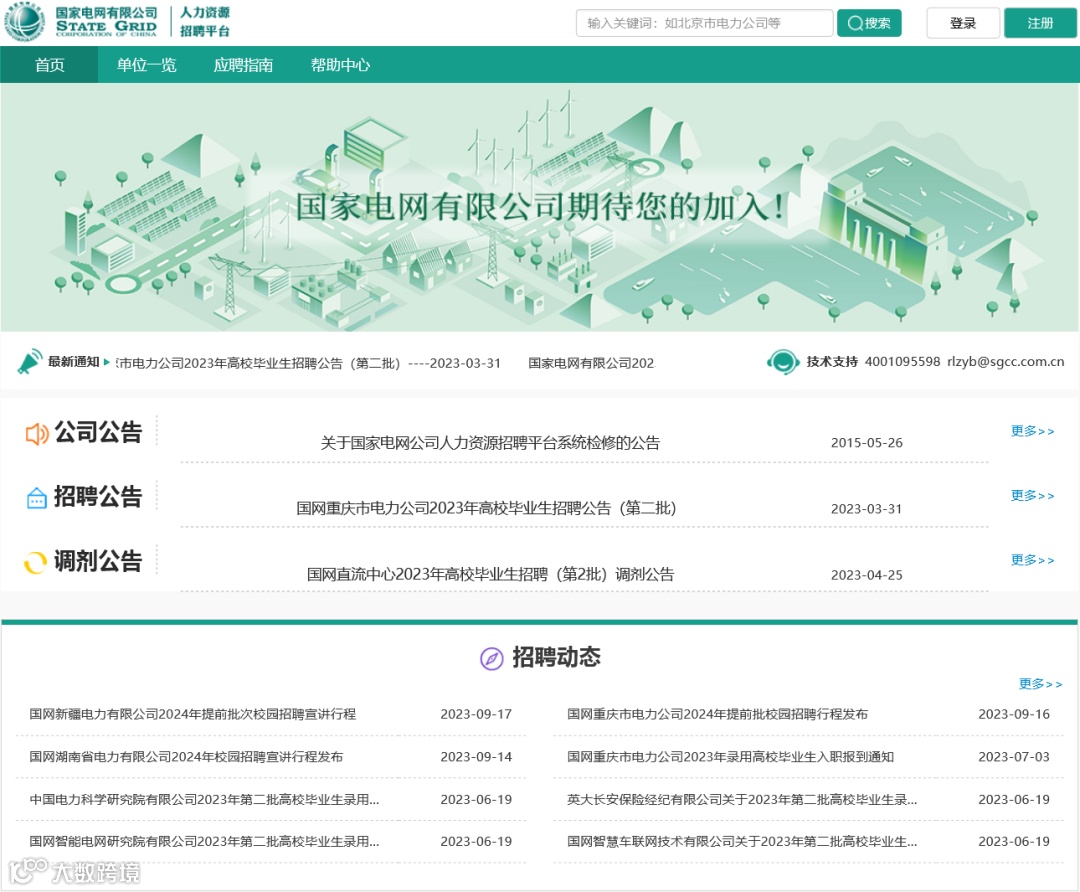Click the 技术支持 label
The image size is (1080, 892).
tap(832, 362)
